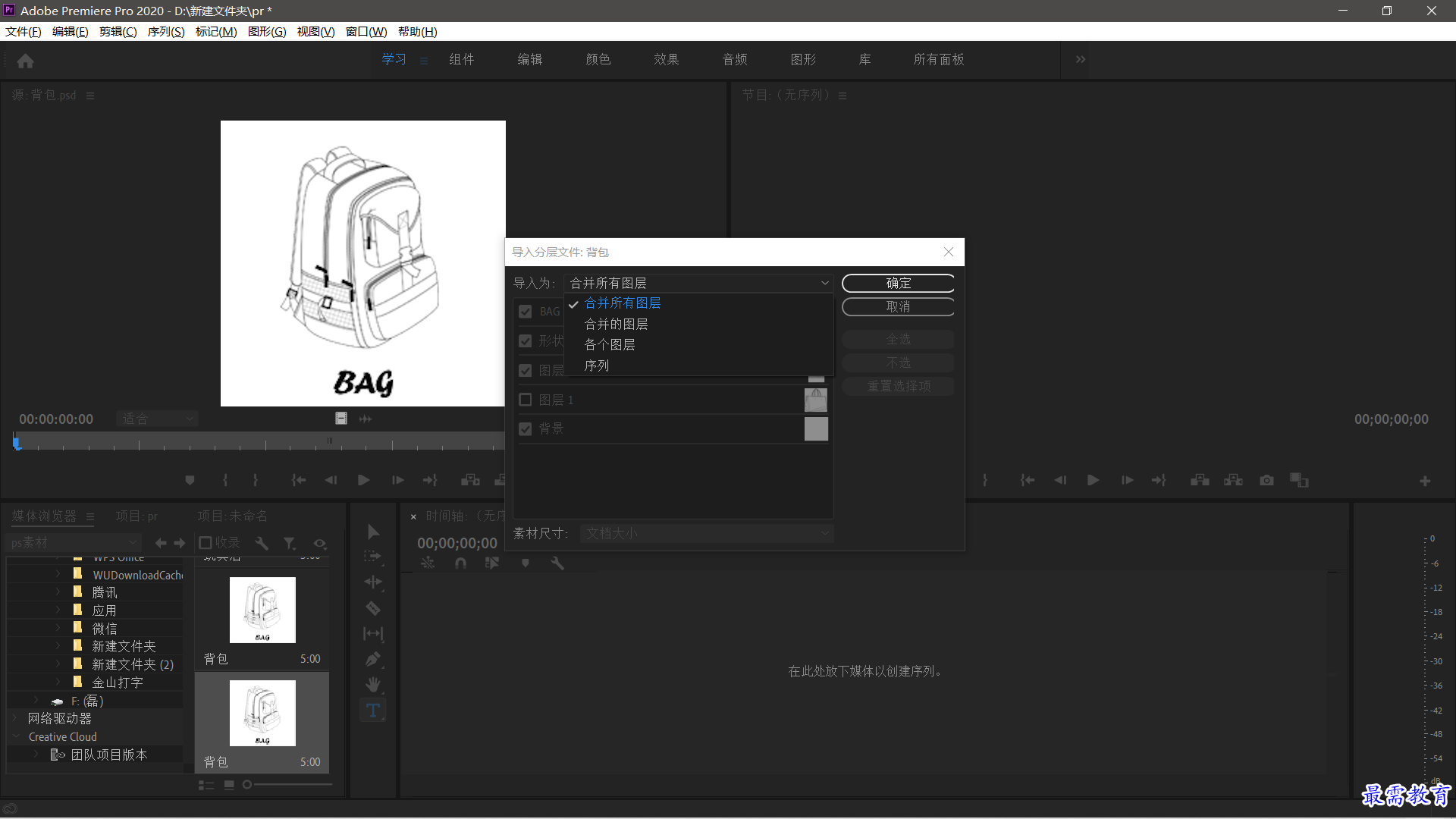
Task: Expand the F: (磊) drive
Action: [x=36, y=701]
